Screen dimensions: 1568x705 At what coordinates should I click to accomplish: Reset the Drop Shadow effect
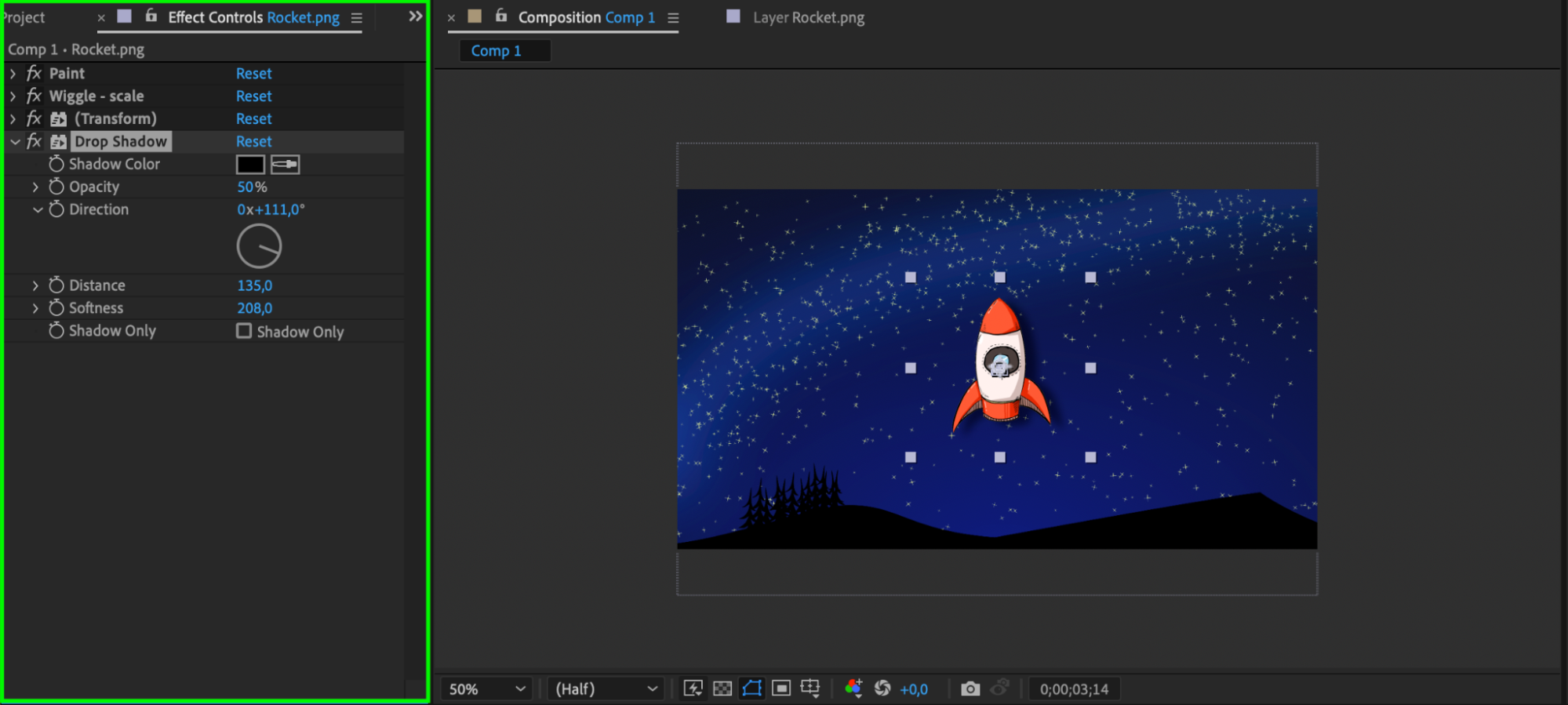pyautogui.click(x=253, y=142)
